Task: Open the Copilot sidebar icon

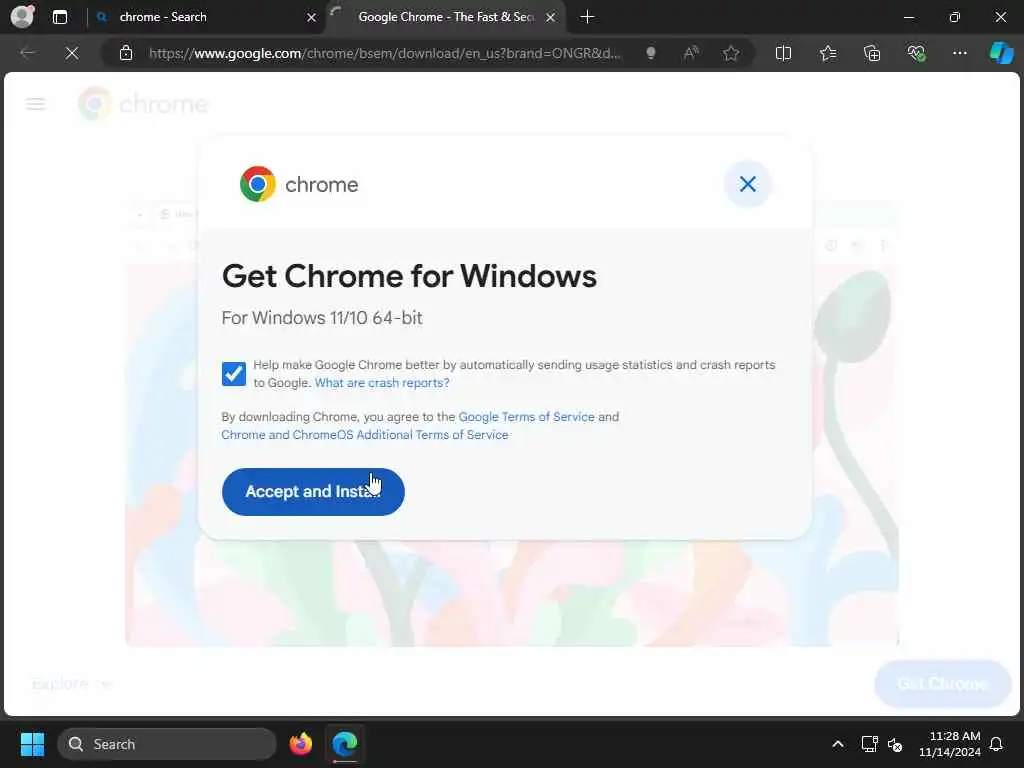Action: [1001, 53]
